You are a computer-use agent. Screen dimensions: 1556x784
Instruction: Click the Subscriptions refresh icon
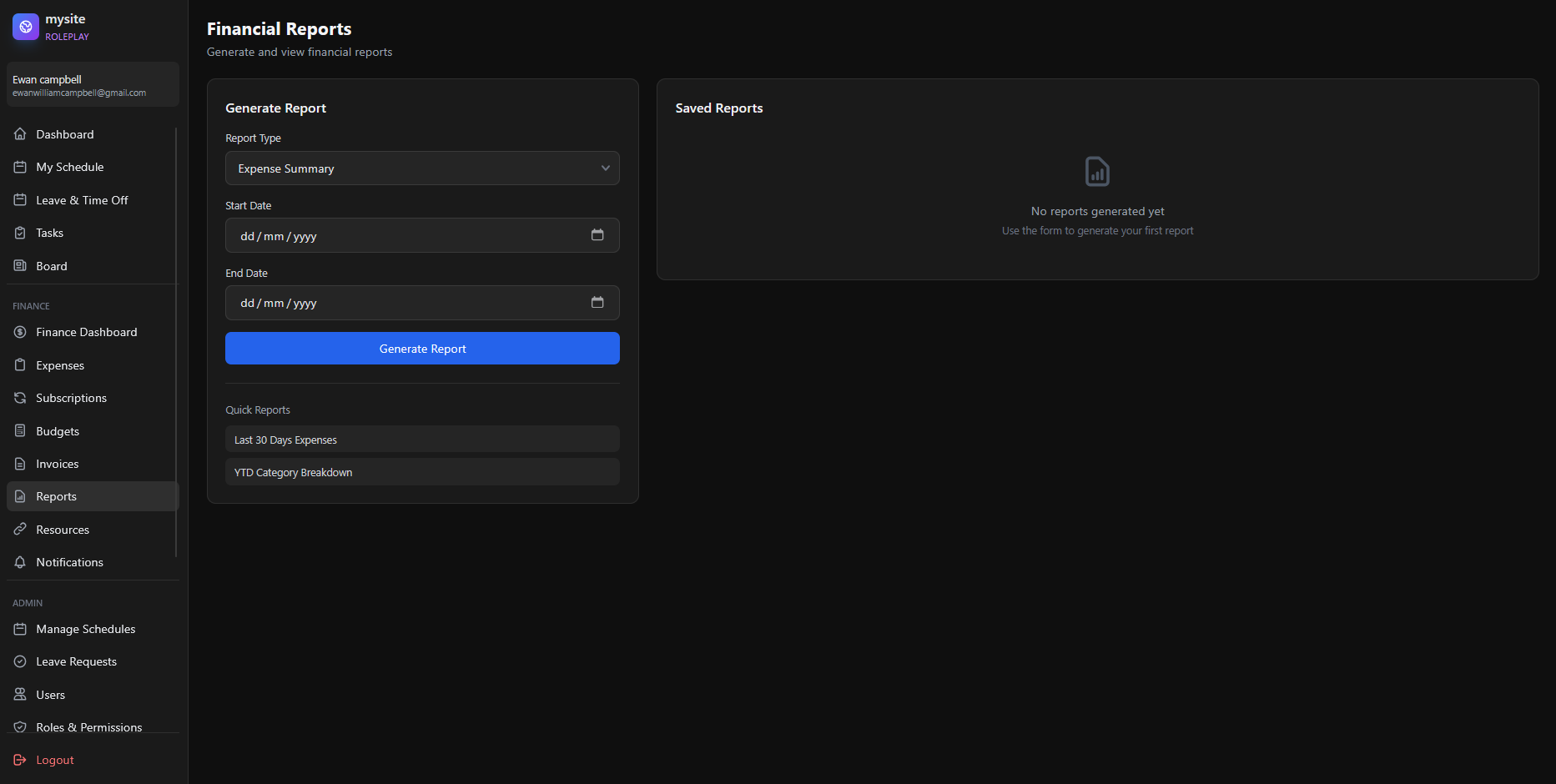[20, 398]
